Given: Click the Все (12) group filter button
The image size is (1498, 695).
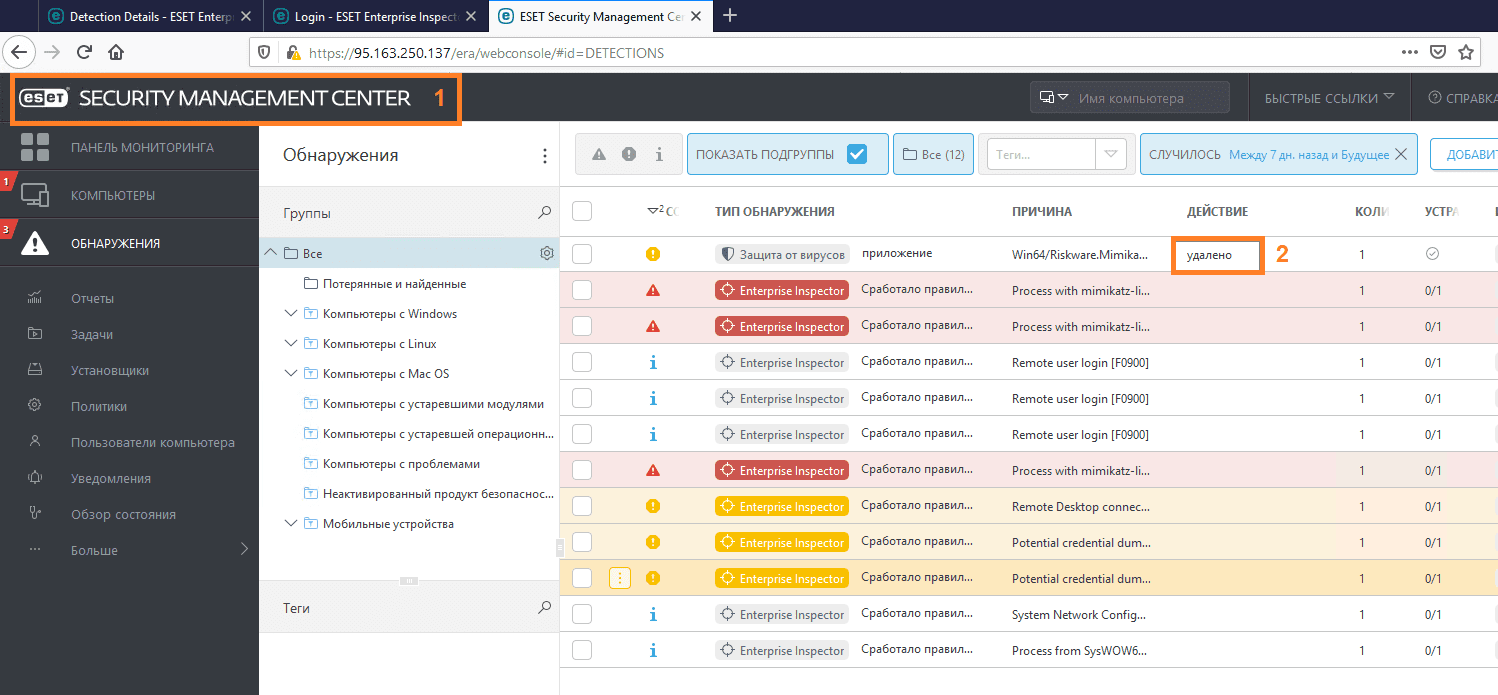Looking at the screenshot, I should pos(933,155).
